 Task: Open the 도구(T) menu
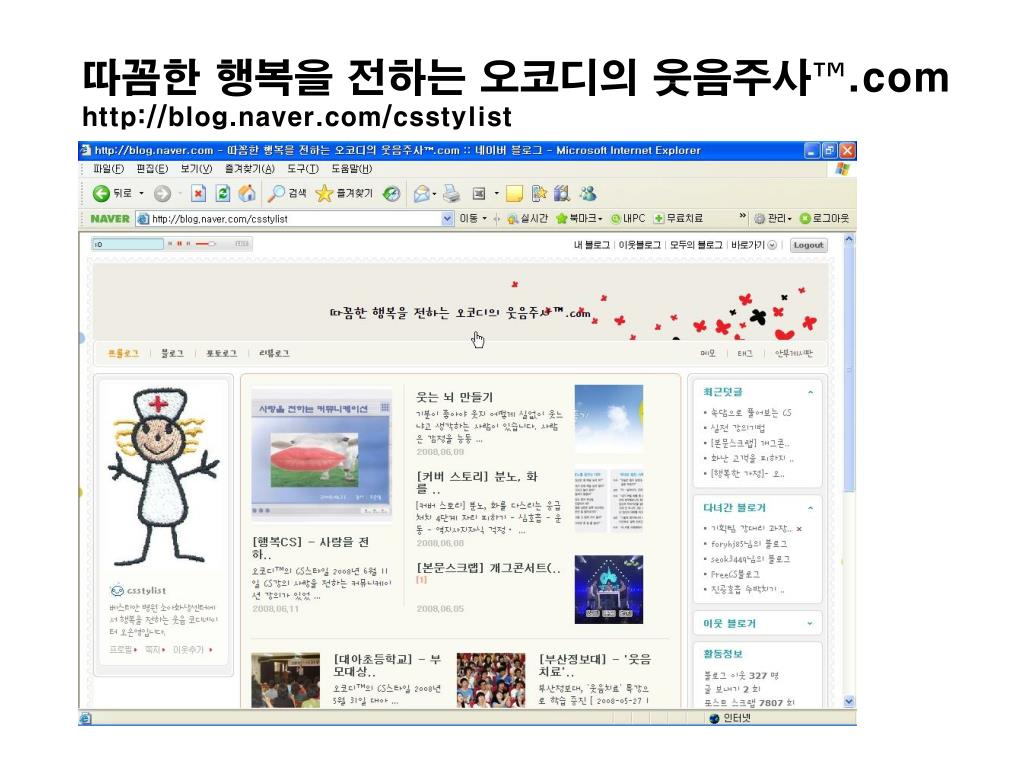(x=302, y=168)
